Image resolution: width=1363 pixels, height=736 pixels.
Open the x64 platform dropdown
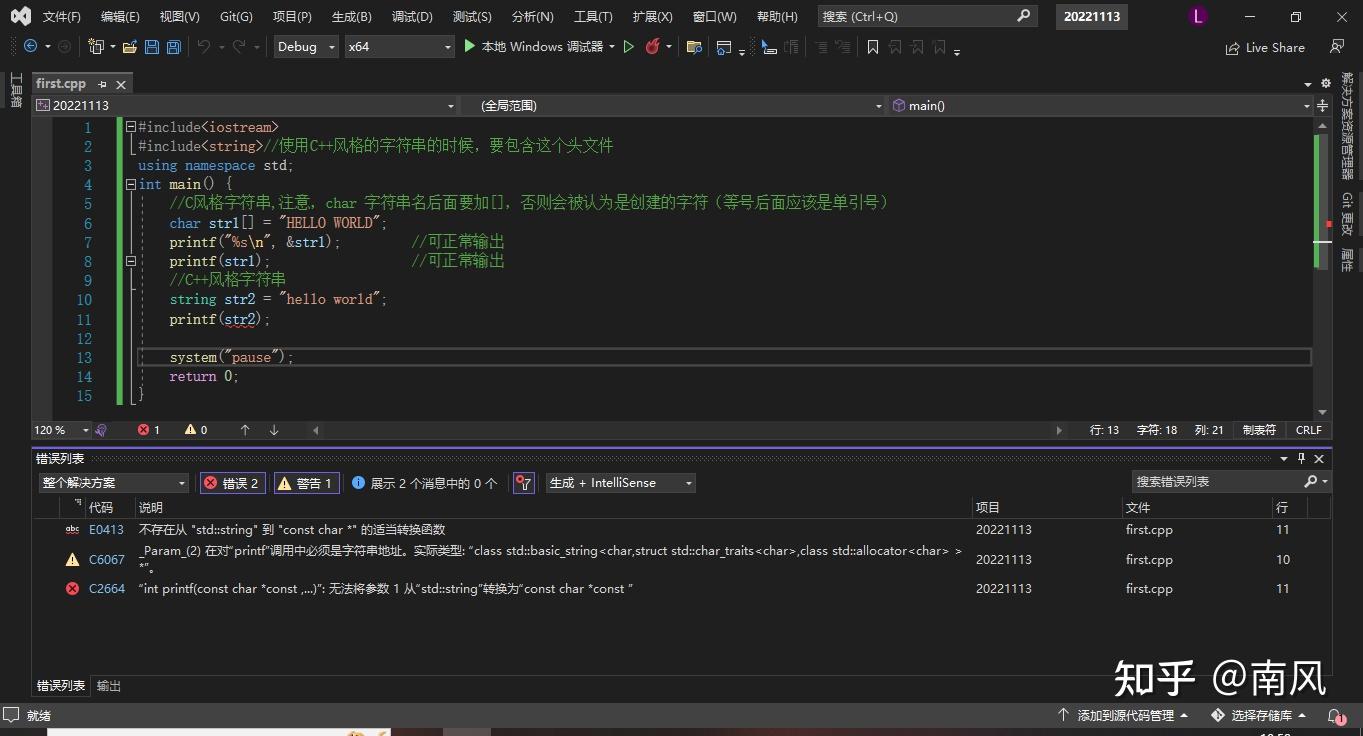[400, 47]
